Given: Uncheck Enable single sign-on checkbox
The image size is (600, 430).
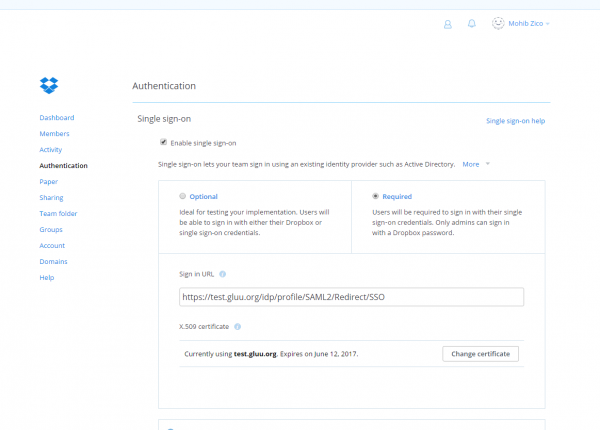Looking at the screenshot, I should coord(164,142).
